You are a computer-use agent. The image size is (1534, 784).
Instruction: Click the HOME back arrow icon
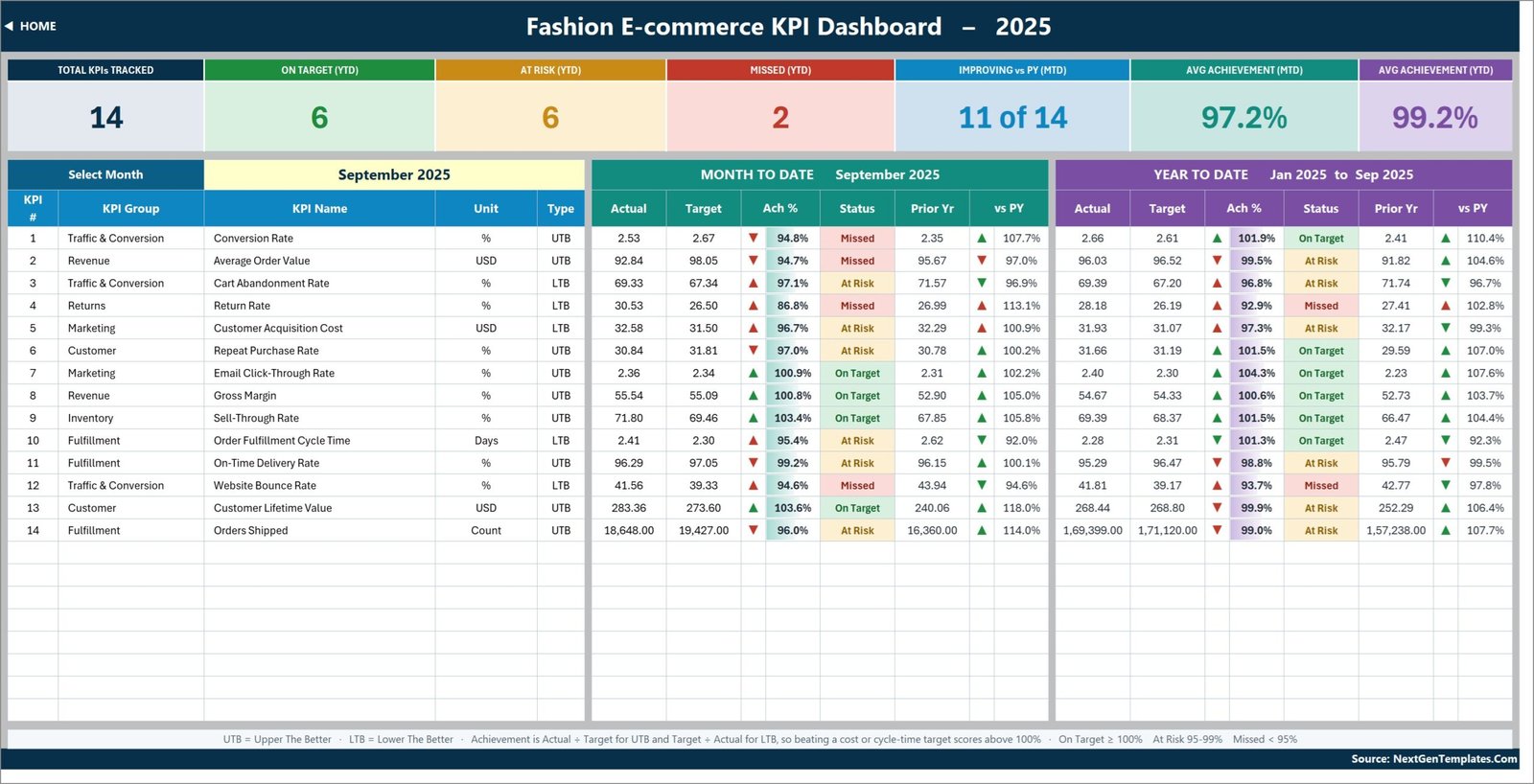(x=9, y=26)
